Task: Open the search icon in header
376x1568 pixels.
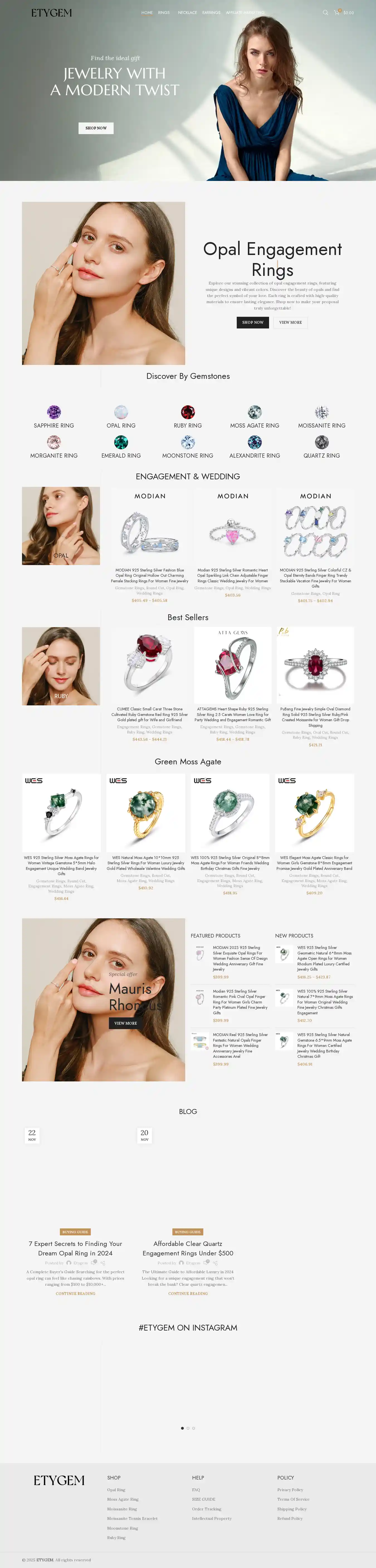Action: point(325,12)
